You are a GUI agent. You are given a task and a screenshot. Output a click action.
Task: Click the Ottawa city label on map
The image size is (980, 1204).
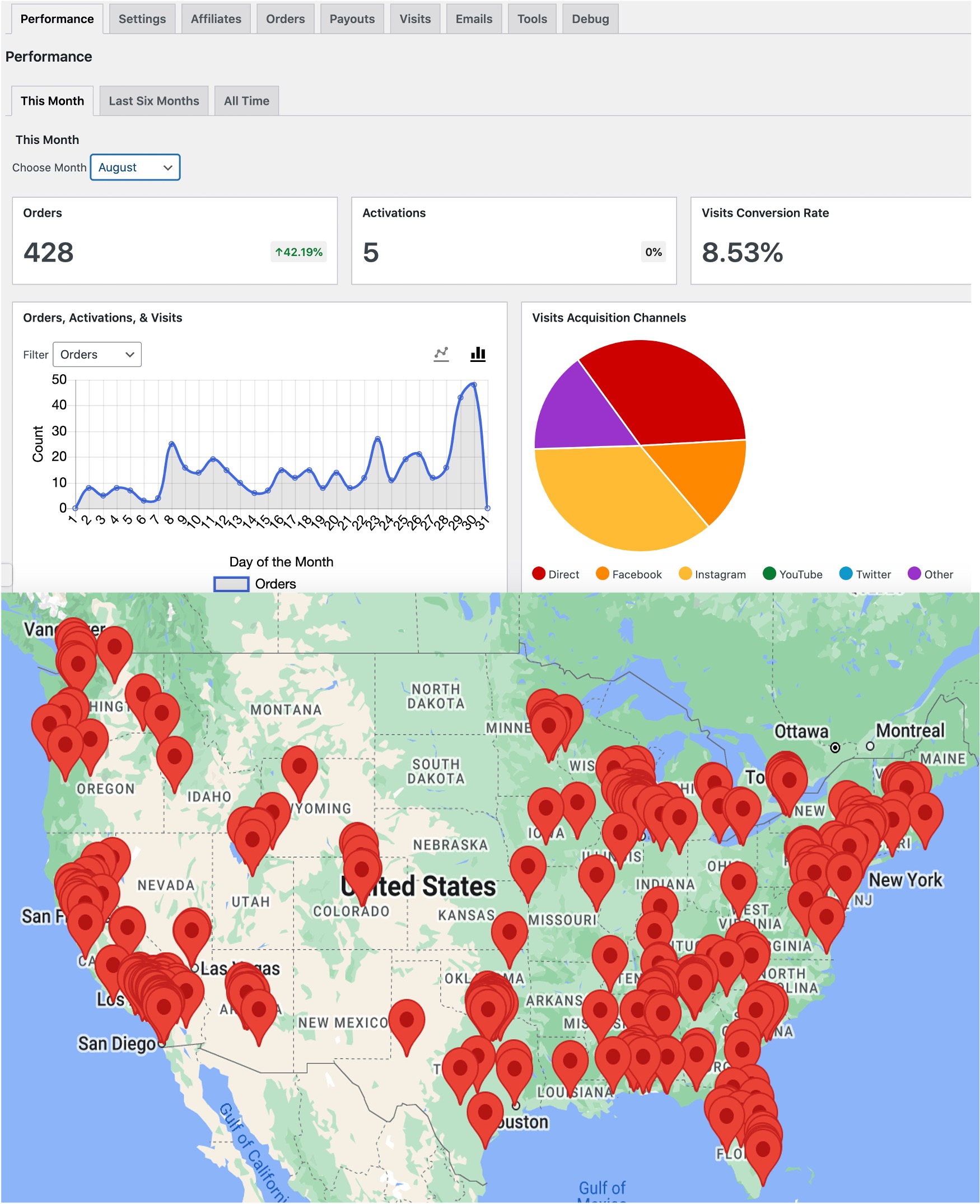pos(801,731)
